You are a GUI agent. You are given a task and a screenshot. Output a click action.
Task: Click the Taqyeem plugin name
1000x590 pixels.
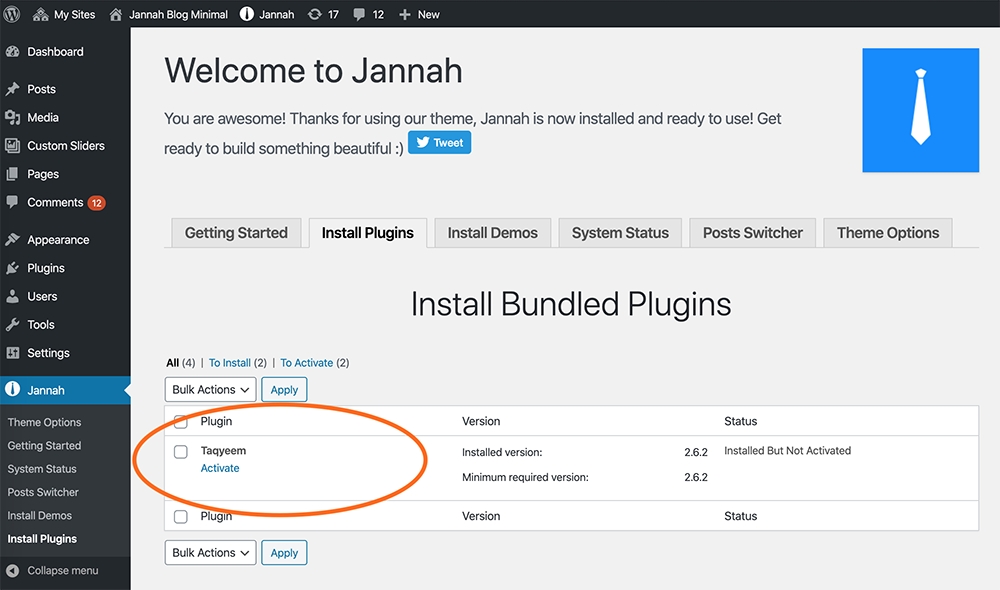click(223, 451)
